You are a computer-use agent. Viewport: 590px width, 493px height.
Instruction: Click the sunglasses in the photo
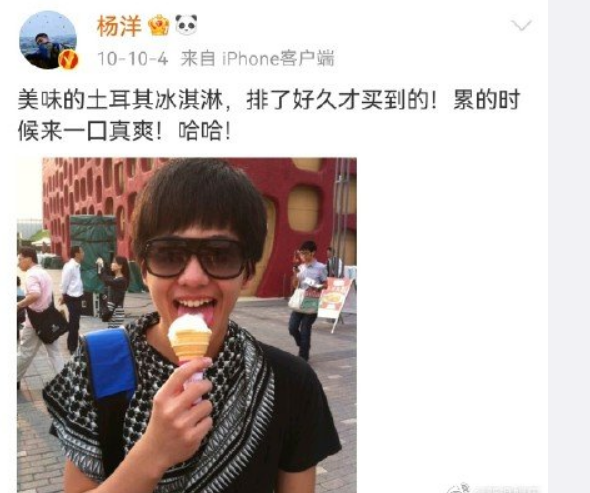tap(195, 258)
